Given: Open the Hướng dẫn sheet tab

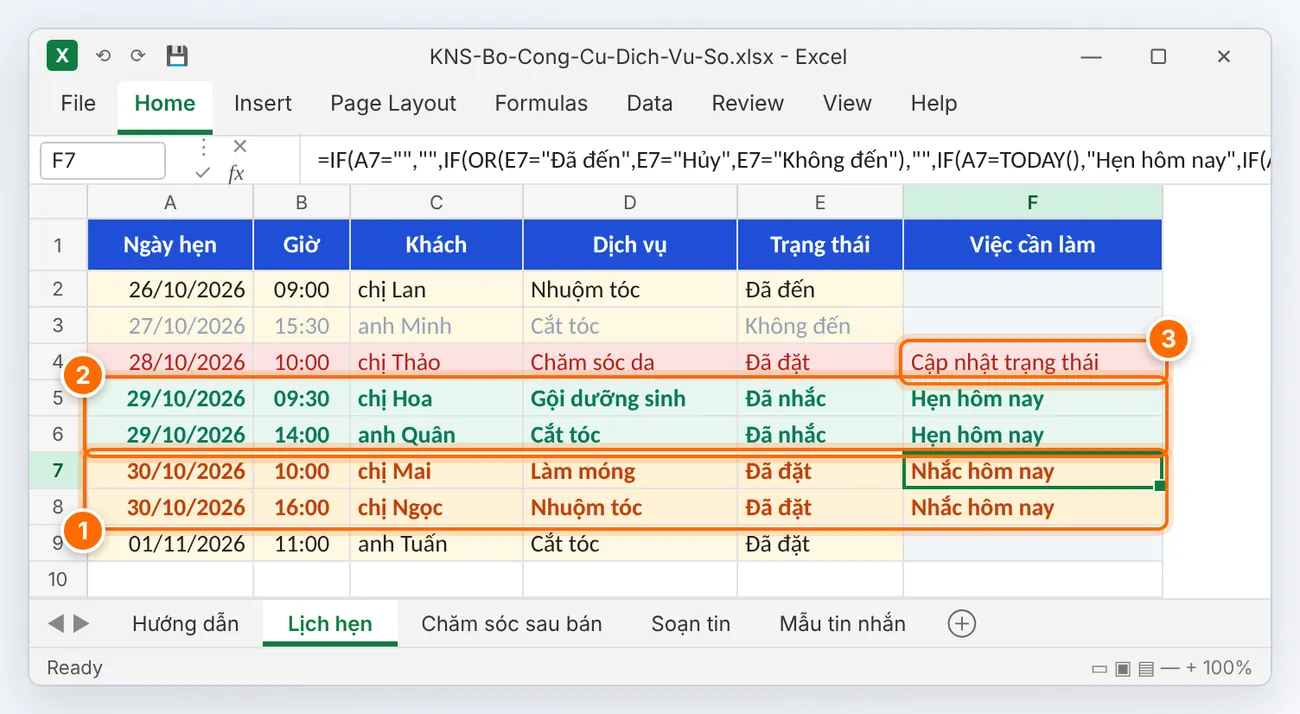Looking at the screenshot, I should [x=186, y=624].
